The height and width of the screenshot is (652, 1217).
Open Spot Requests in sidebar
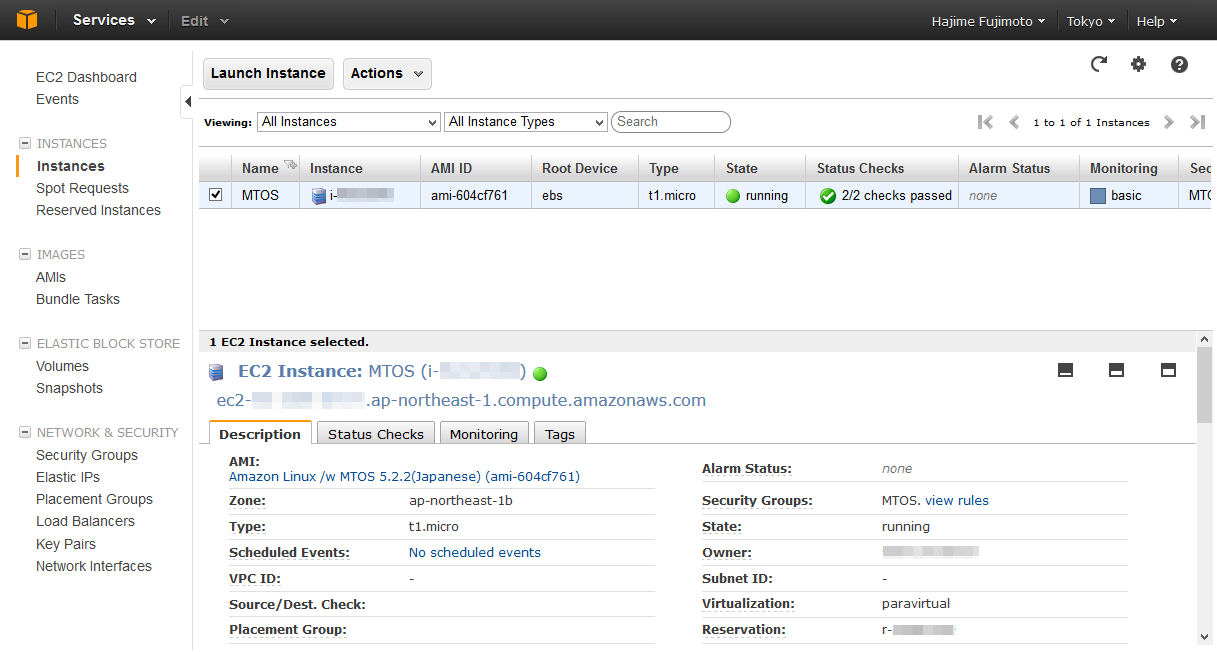coord(82,188)
